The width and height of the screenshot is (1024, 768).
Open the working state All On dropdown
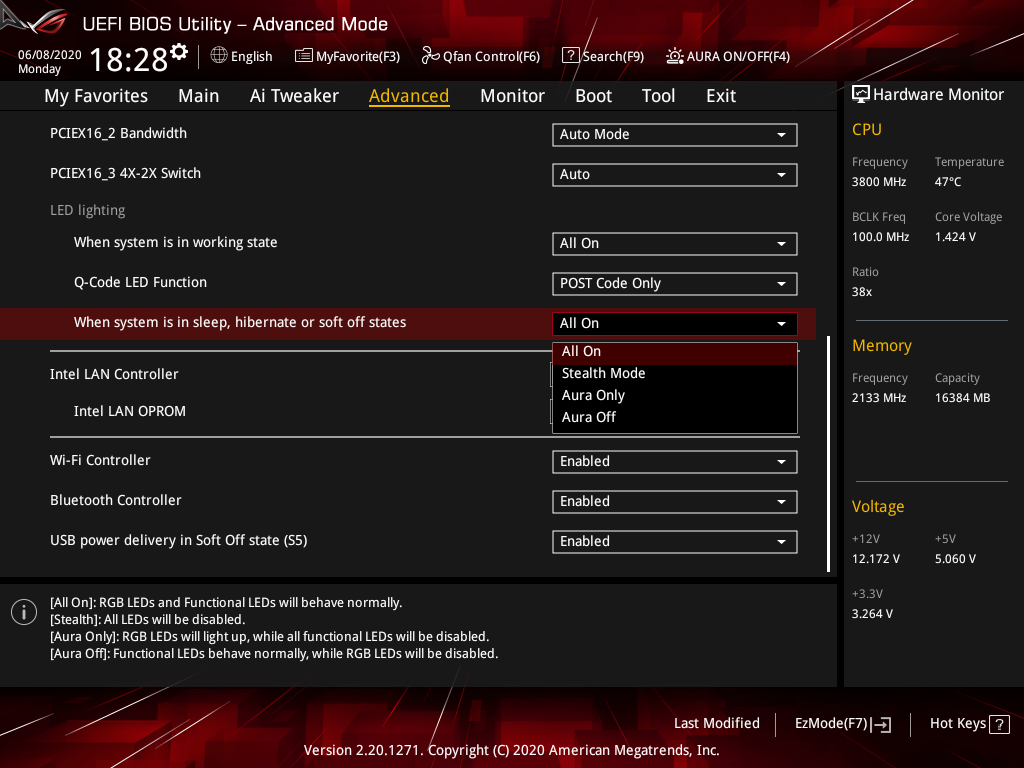coord(675,244)
